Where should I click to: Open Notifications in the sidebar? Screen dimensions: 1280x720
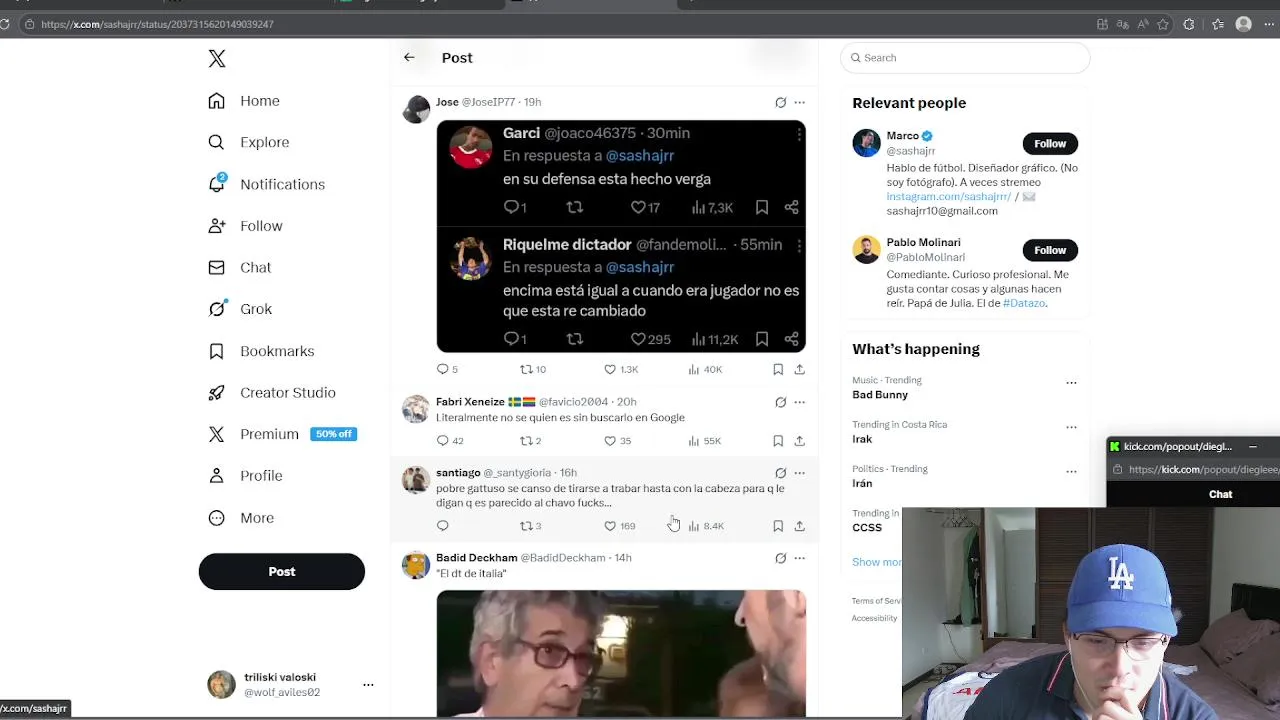click(266, 184)
